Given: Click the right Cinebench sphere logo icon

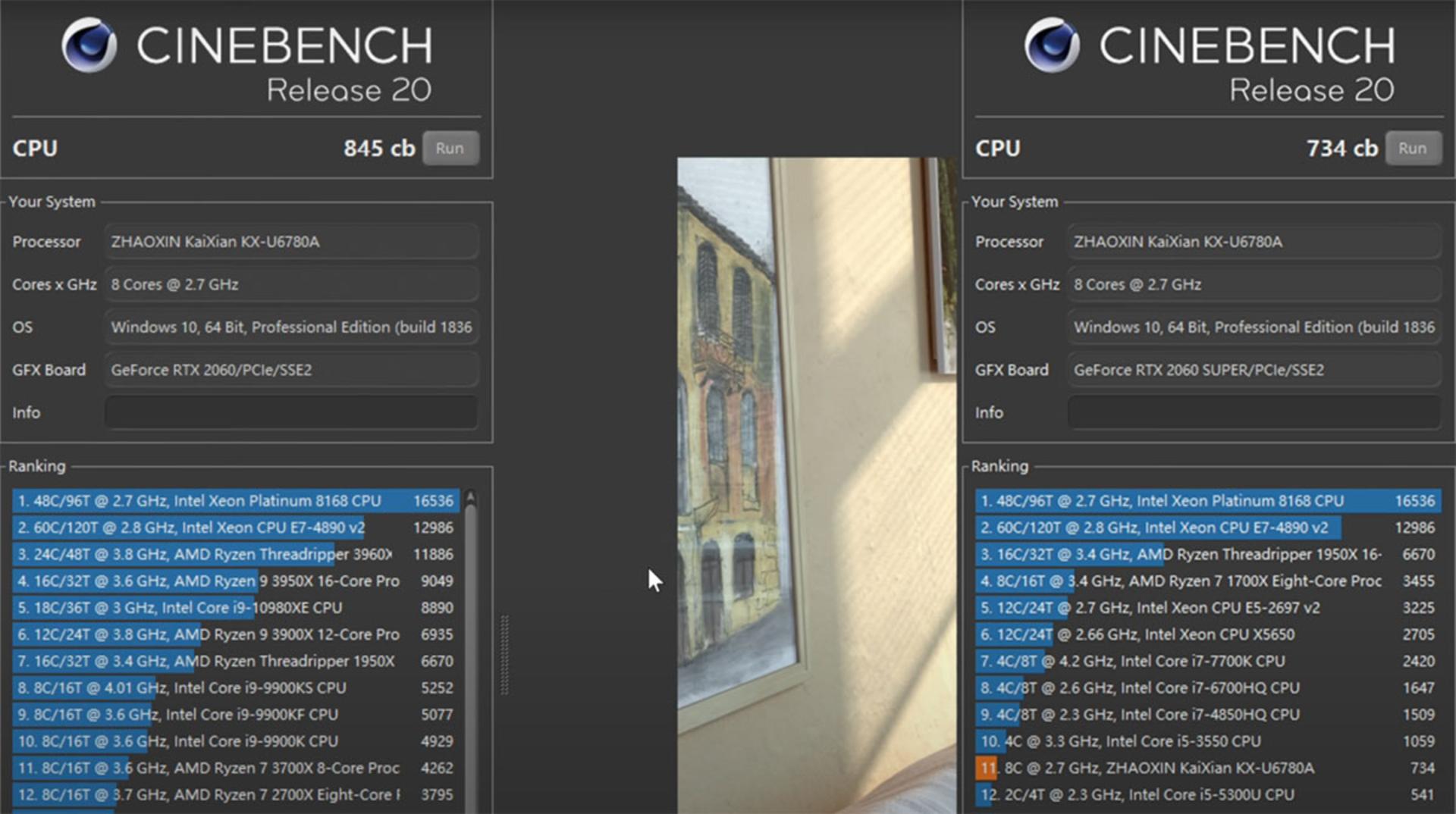Looking at the screenshot, I should click(1053, 45).
